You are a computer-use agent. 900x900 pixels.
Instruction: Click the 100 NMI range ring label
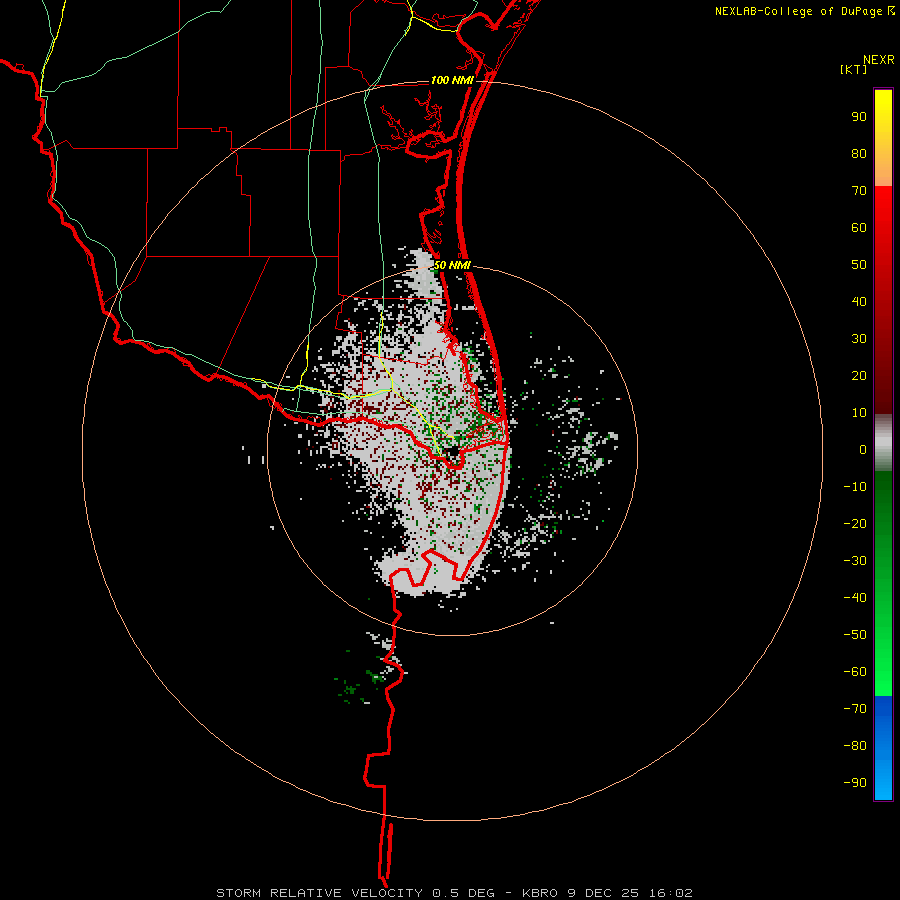(452, 80)
